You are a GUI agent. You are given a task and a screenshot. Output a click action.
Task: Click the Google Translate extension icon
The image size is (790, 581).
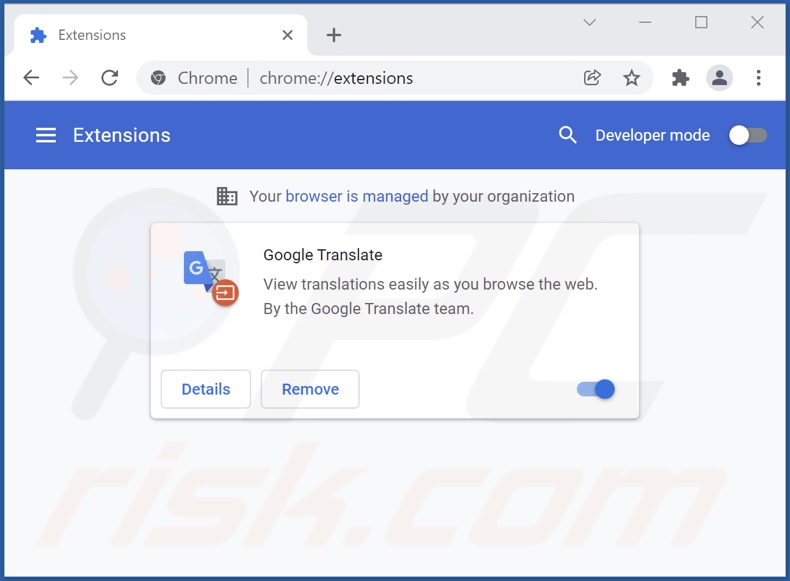click(x=211, y=278)
